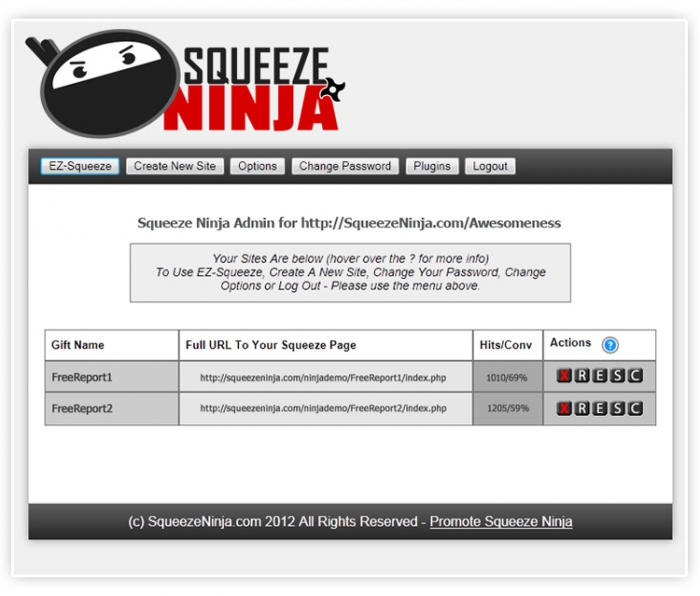The image size is (700, 596).
Task: Click the X delete icon for FreeReport1
Action: (x=564, y=375)
